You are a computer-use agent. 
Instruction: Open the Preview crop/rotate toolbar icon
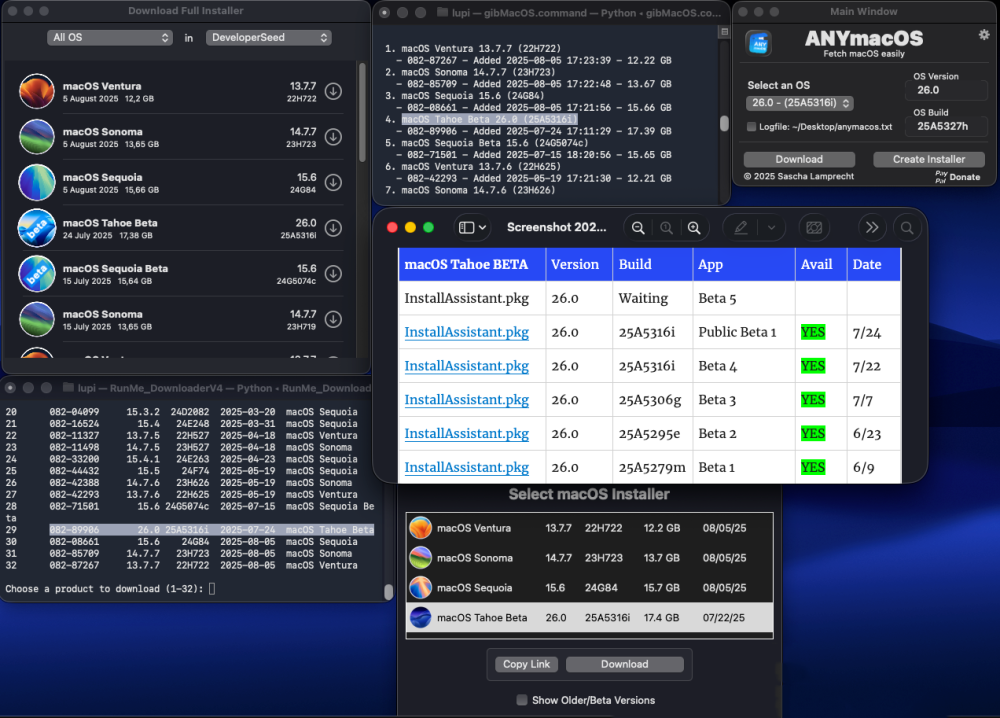(814, 228)
